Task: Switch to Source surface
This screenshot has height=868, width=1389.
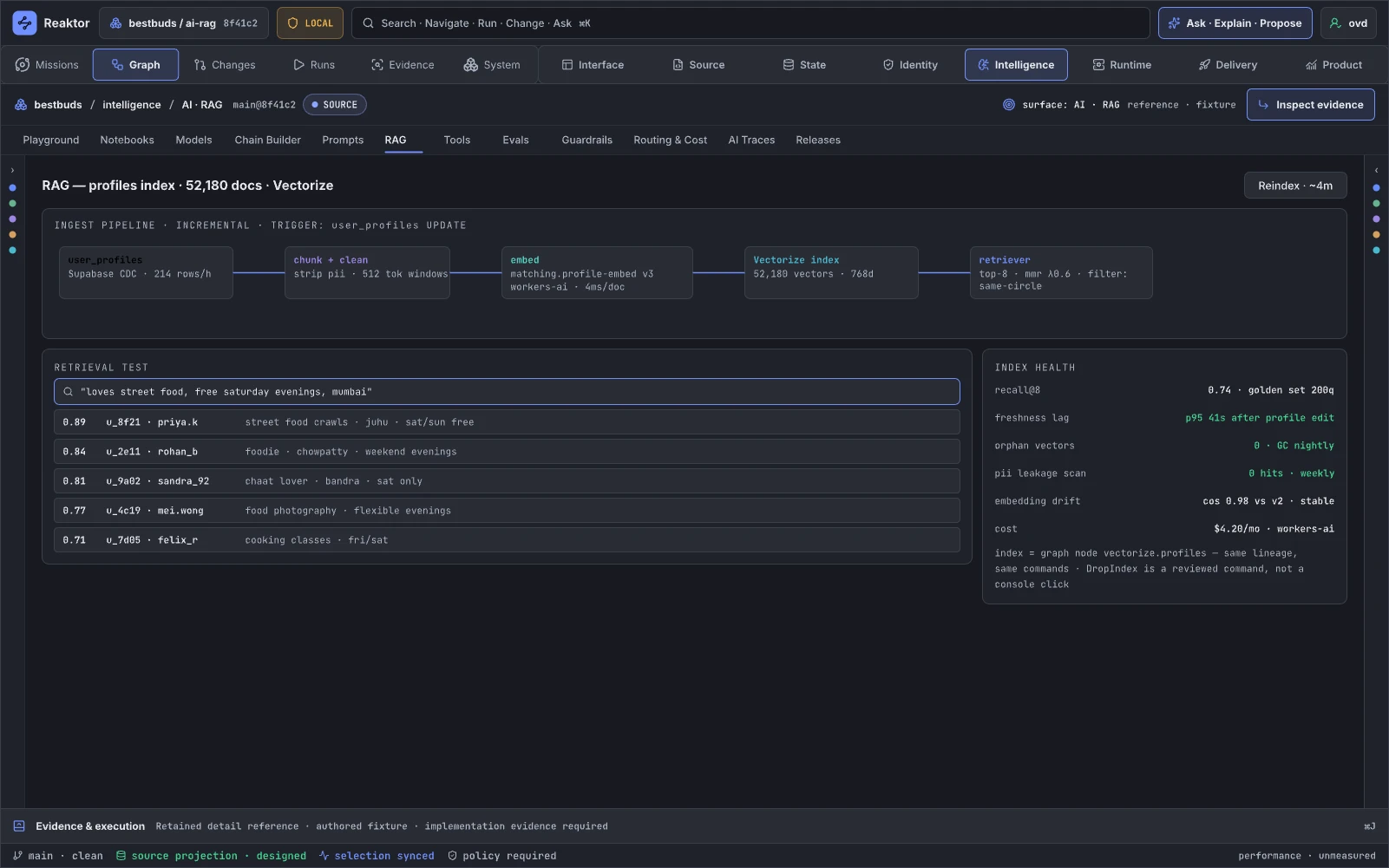Action: pos(698,65)
